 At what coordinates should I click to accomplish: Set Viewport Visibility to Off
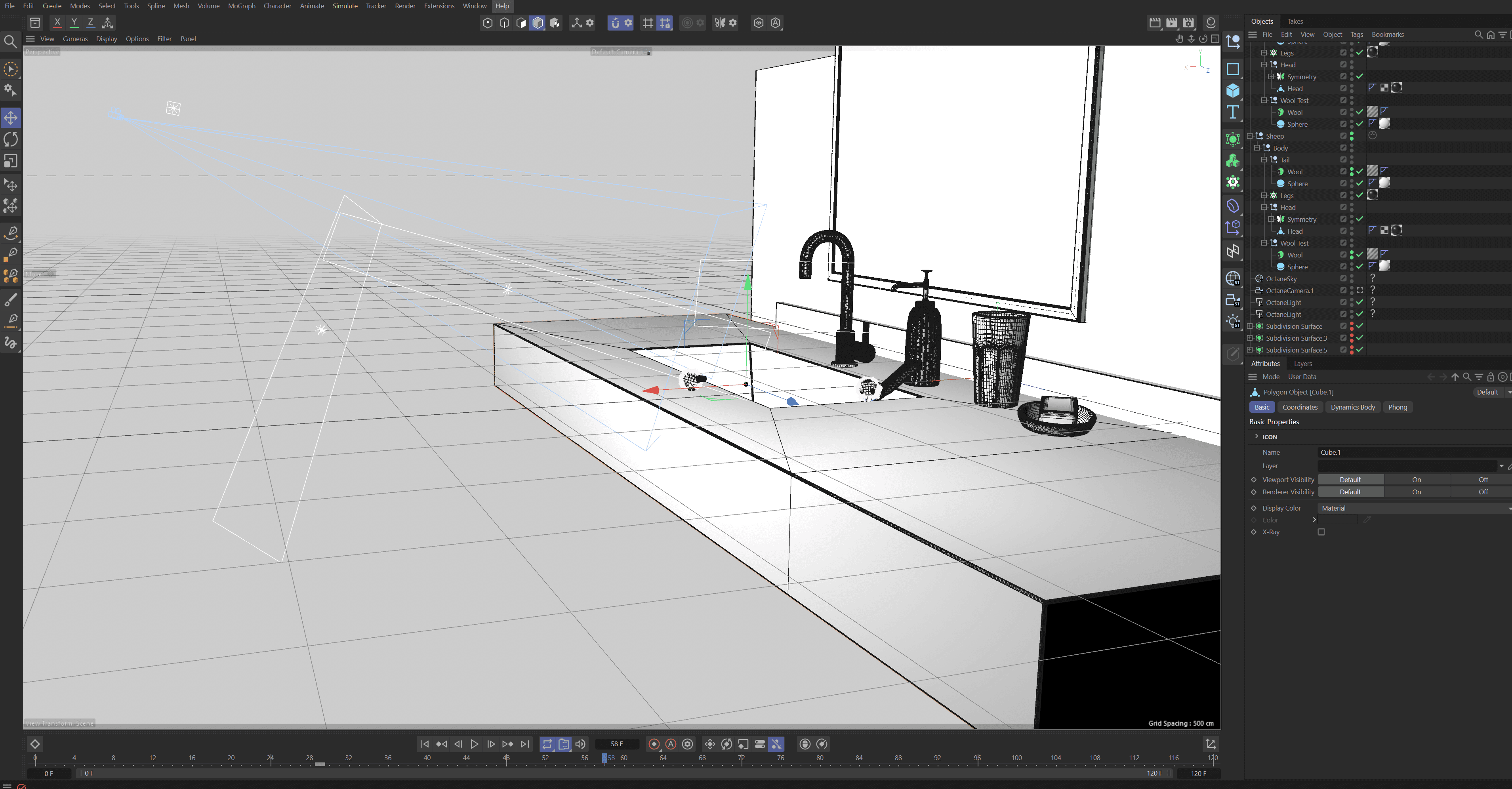(x=1483, y=480)
